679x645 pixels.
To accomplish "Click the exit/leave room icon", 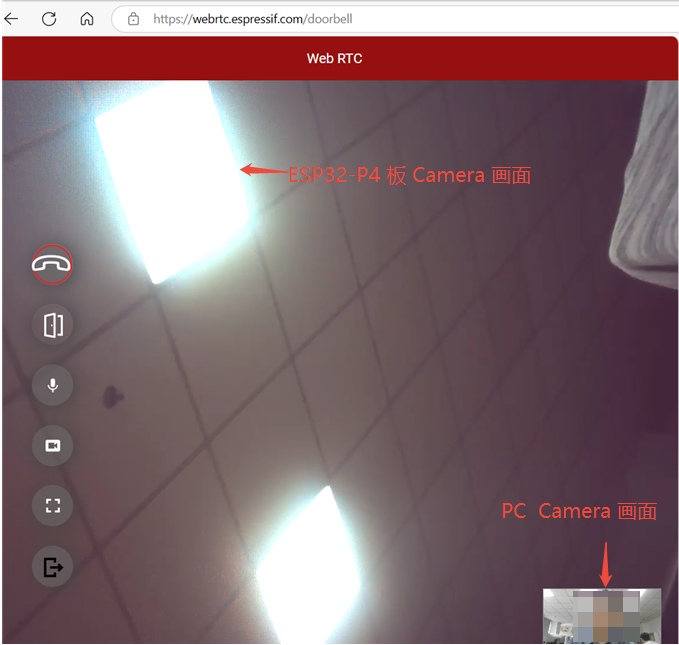I will click(52, 567).
